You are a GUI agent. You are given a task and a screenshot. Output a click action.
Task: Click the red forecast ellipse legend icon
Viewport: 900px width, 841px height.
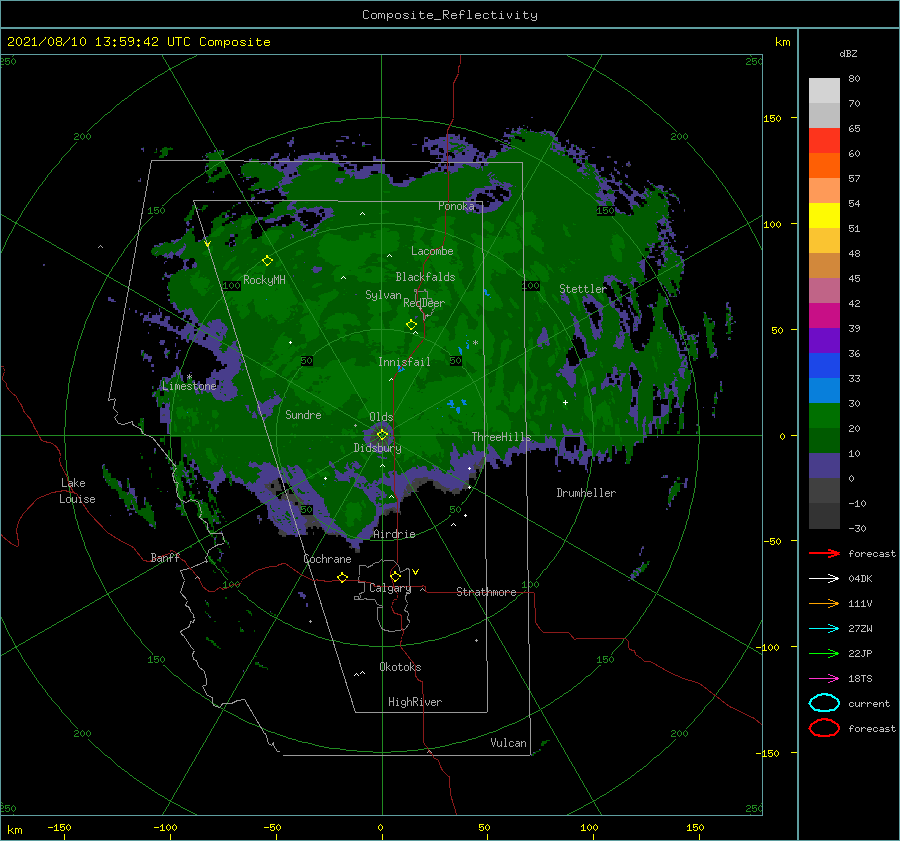point(824,728)
